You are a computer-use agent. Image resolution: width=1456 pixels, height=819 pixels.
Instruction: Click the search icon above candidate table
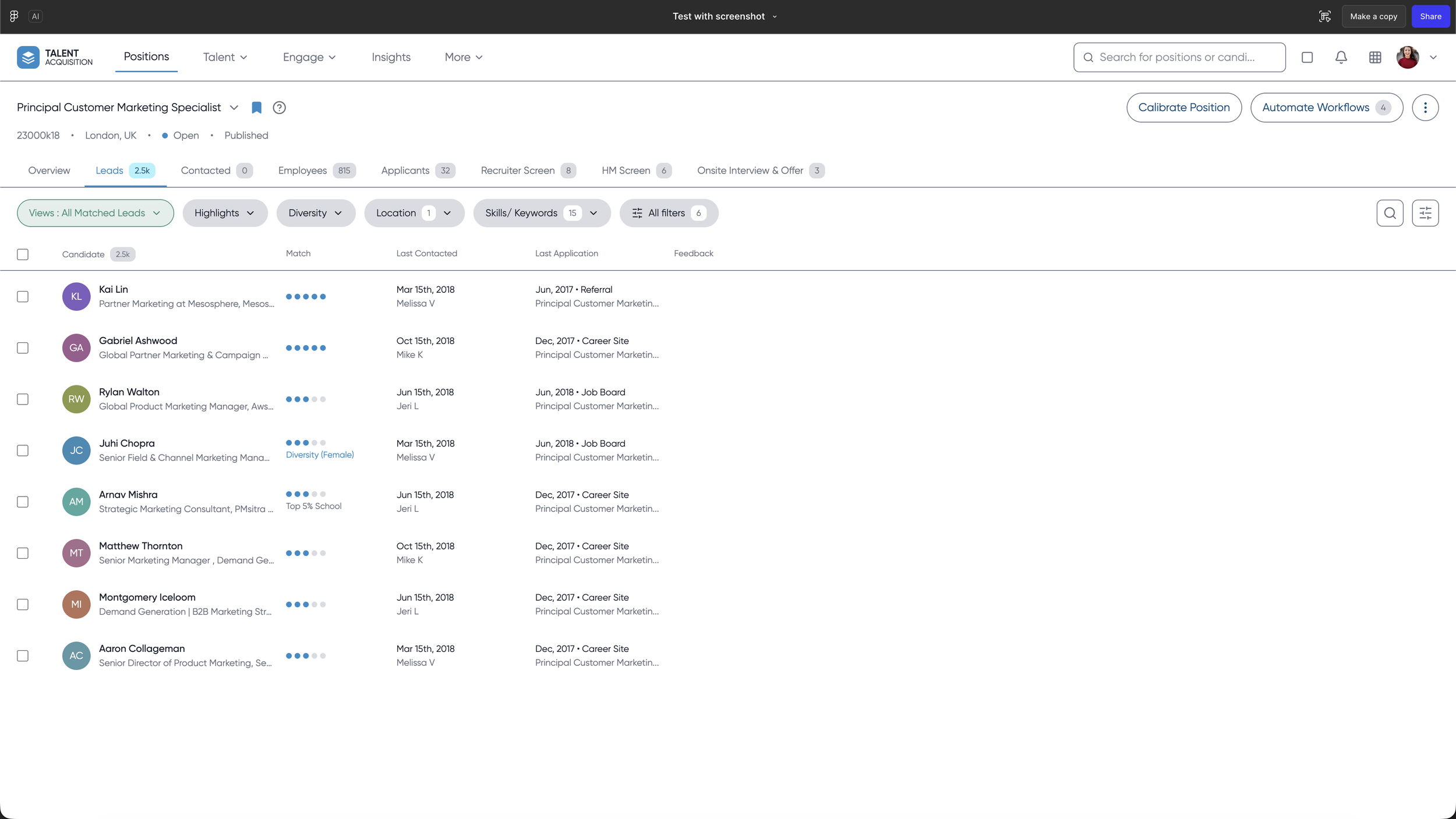pyautogui.click(x=1390, y=213)
